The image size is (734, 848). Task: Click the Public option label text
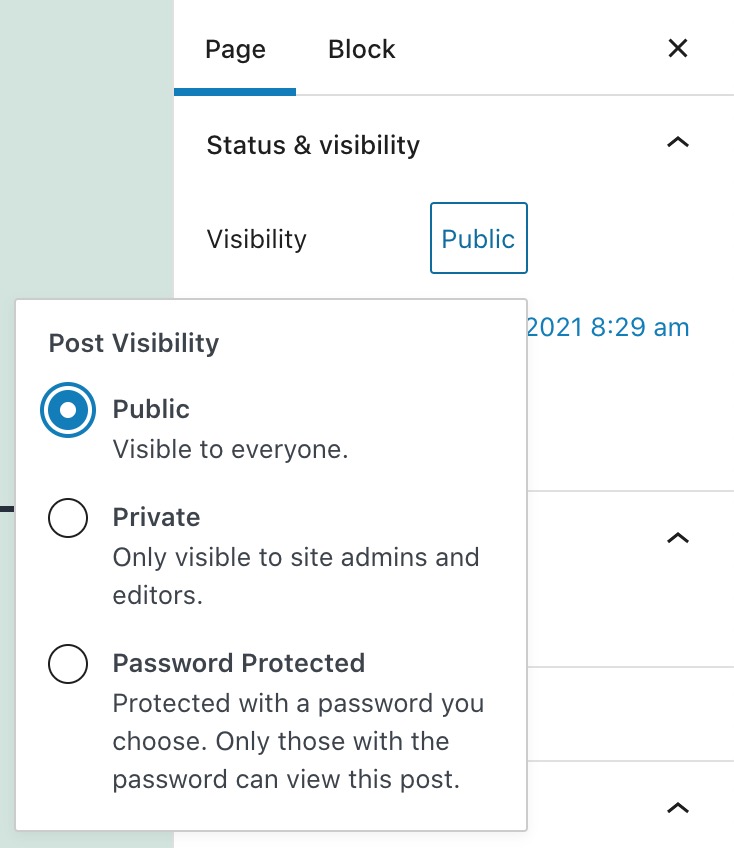[x=151, y=409]
